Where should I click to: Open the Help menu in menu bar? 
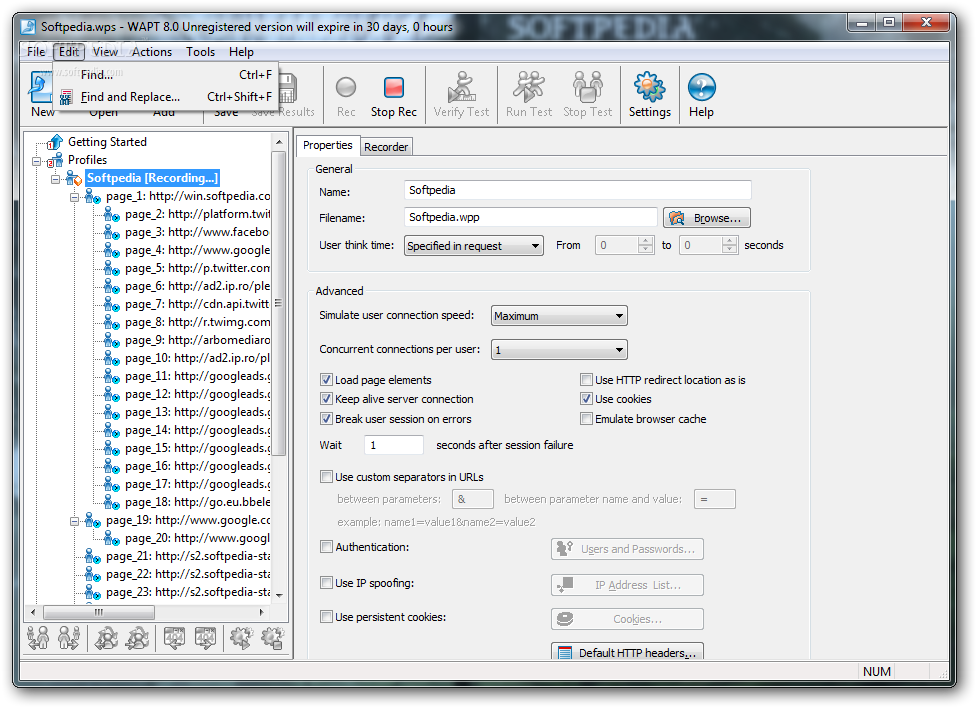coord(241,52)
